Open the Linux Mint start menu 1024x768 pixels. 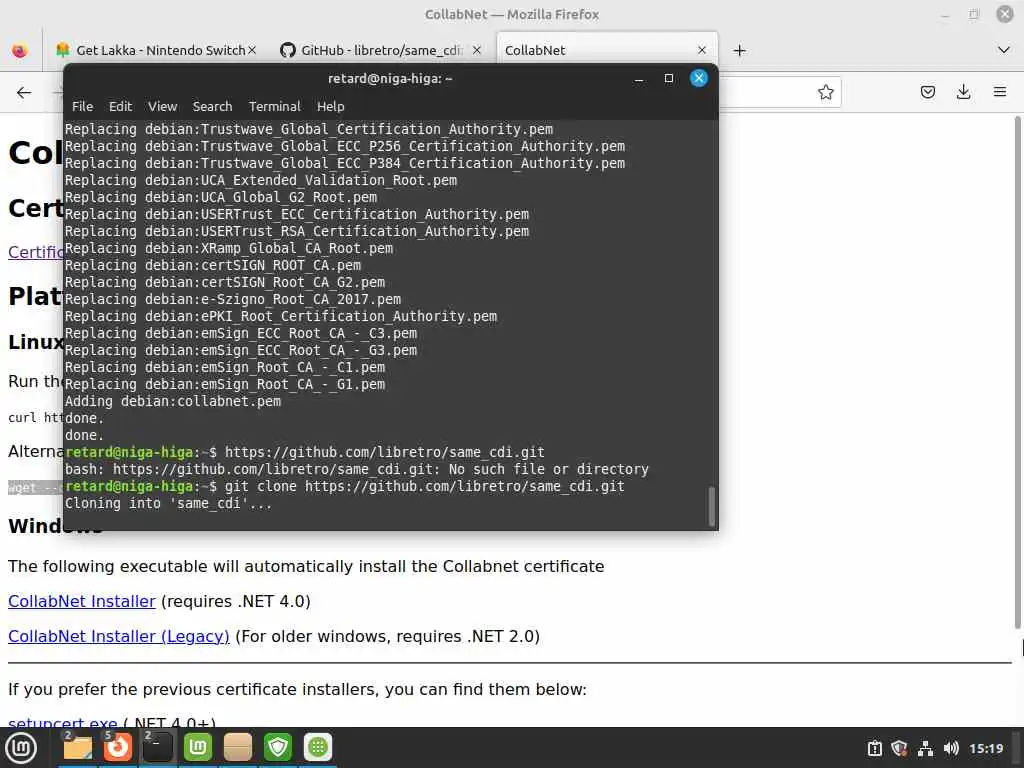[21, 748]
